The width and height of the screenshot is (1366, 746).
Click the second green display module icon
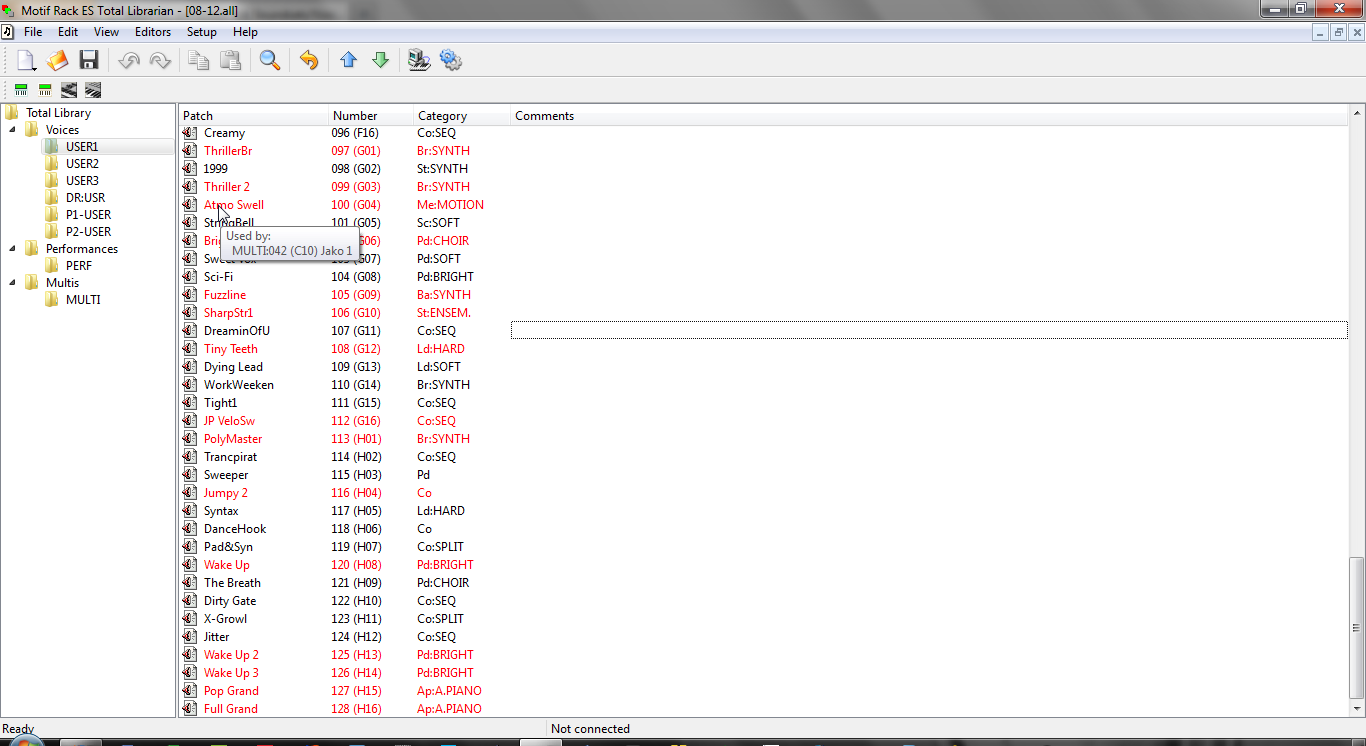tap(45, 90)
